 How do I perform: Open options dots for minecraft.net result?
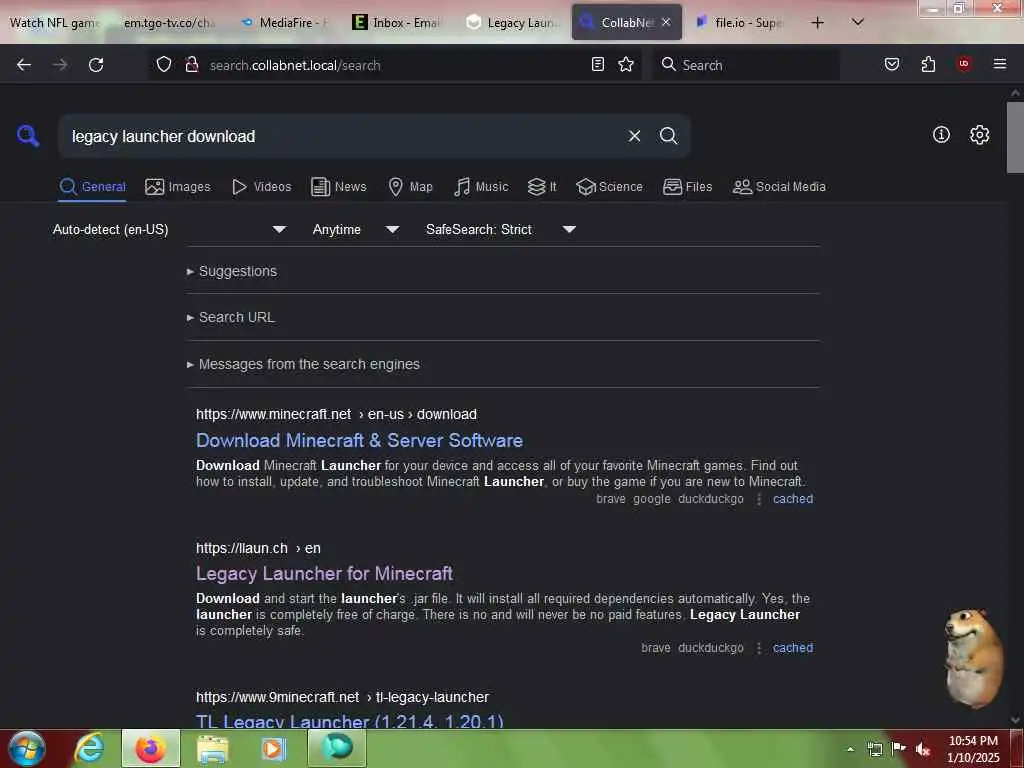(x=759, y=500)
